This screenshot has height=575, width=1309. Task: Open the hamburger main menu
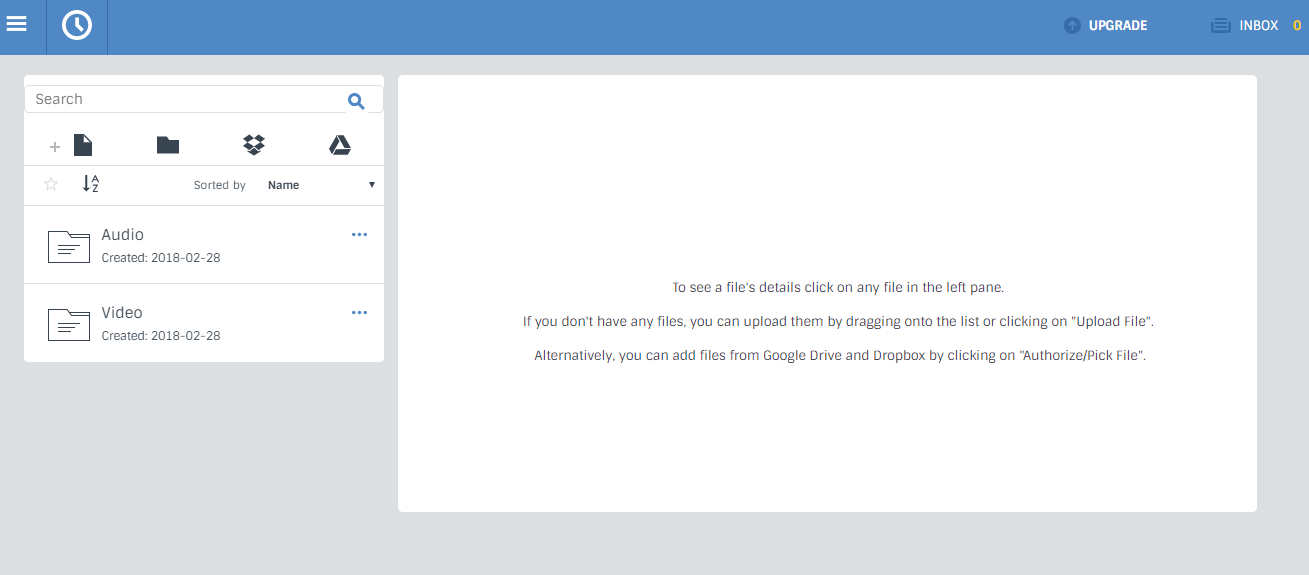coord(17,23)
